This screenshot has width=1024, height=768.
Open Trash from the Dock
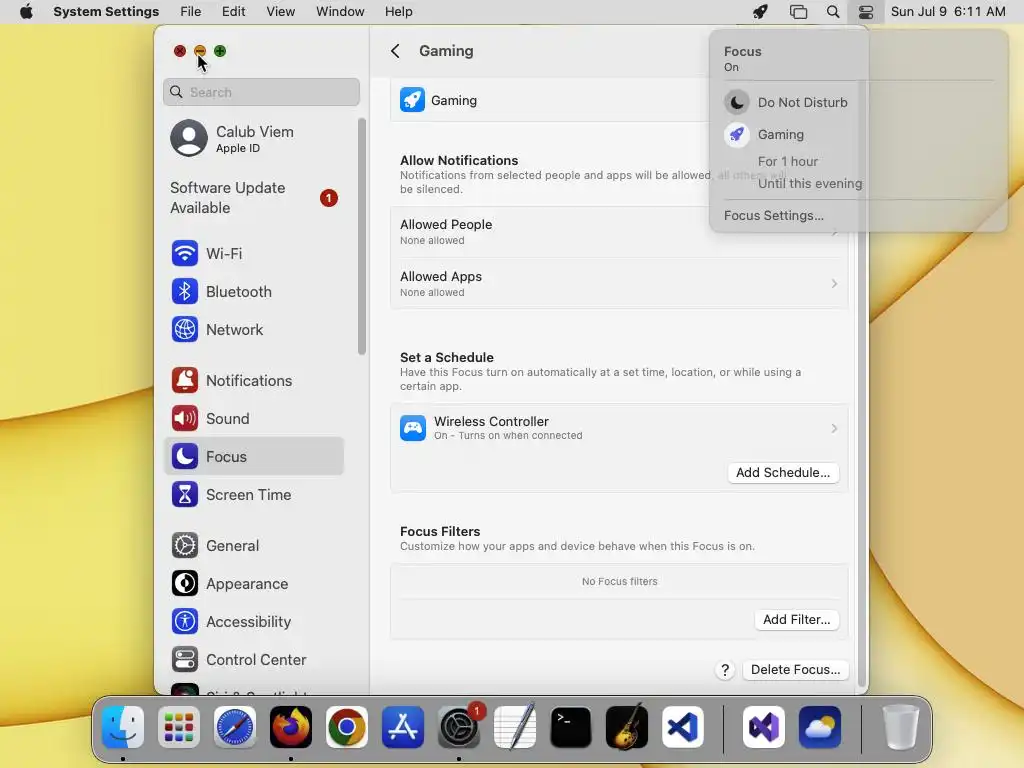tap(901, 727)
